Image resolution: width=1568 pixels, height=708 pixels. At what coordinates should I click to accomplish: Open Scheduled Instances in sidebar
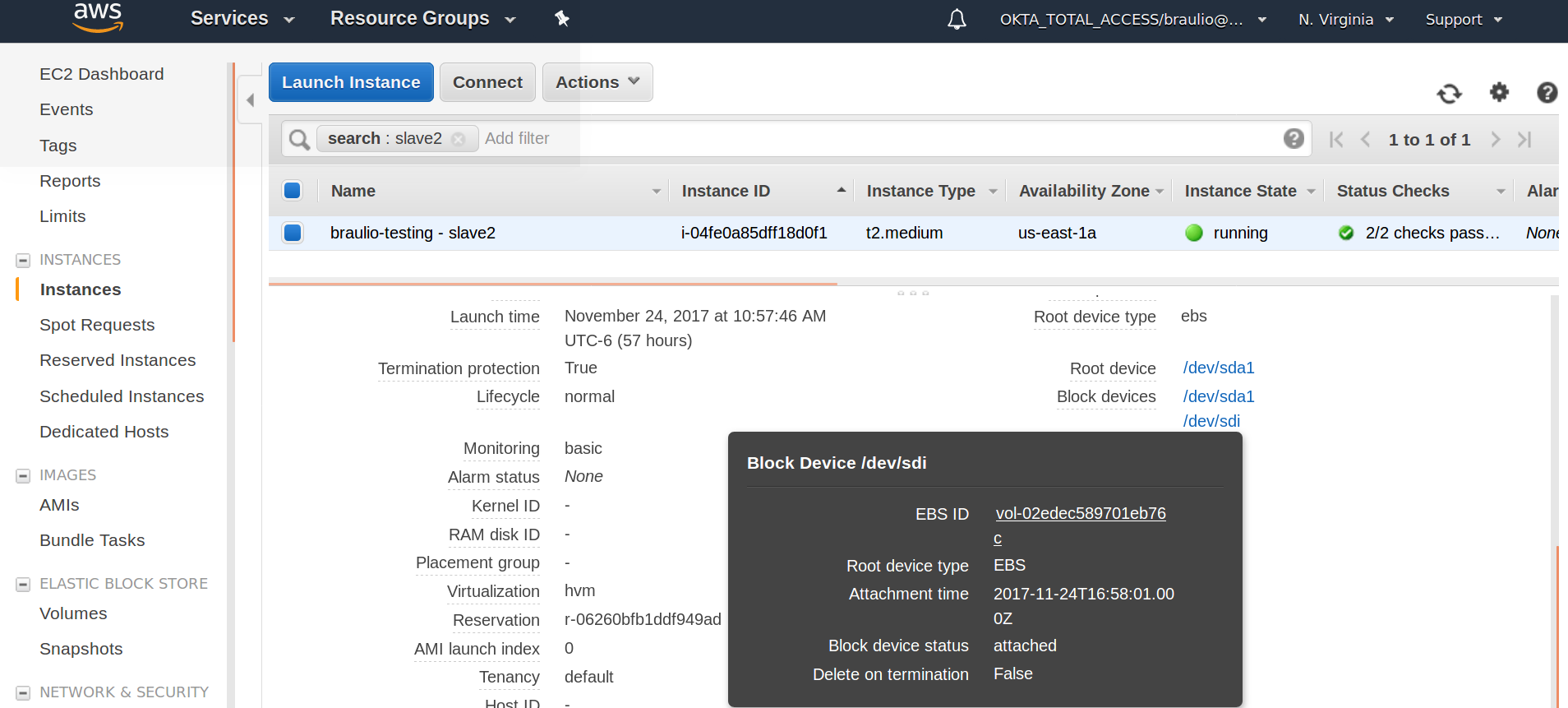click(x=122, y=396)
